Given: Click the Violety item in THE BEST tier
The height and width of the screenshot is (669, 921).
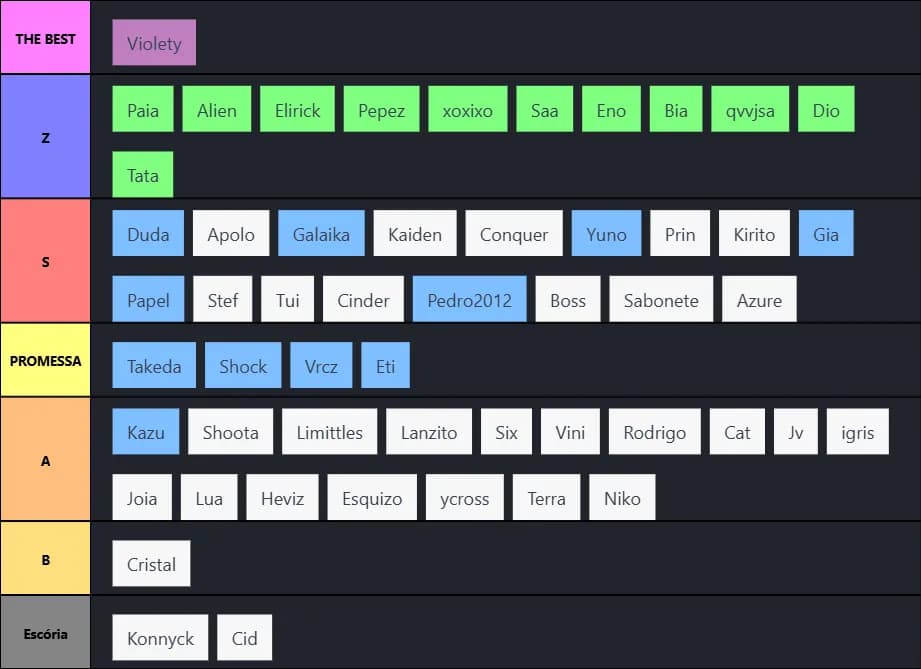Looking at the screenshot, I should 154,43.
